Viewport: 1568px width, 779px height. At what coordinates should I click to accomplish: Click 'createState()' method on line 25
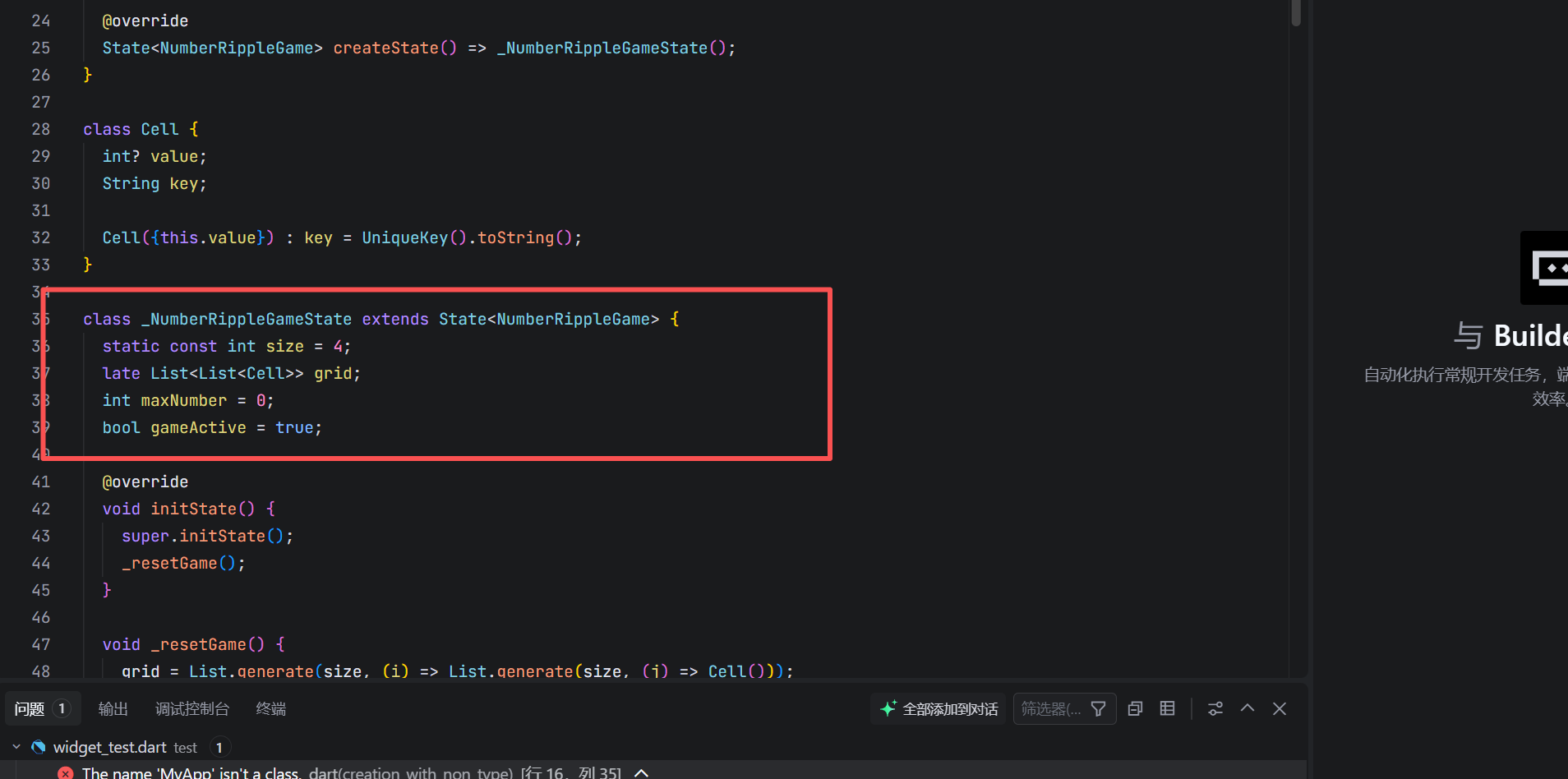(x=394, y=48)
